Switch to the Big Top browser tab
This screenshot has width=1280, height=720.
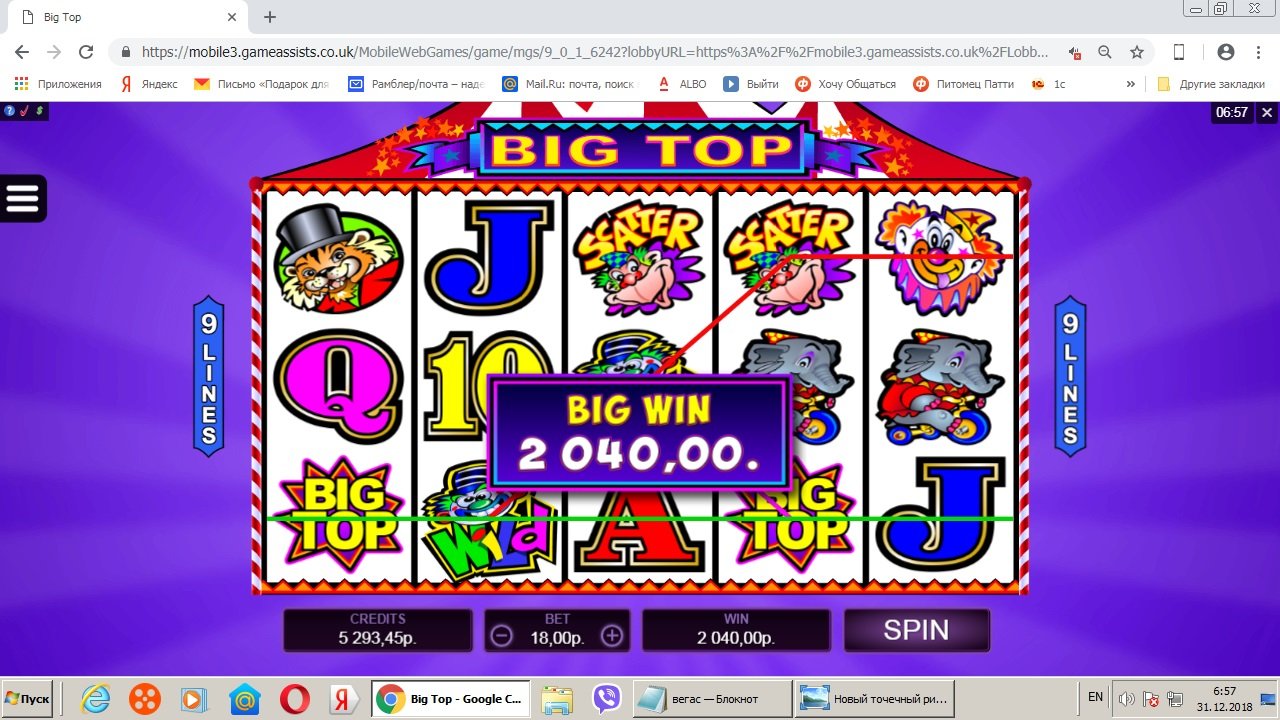tap(129, 17)
